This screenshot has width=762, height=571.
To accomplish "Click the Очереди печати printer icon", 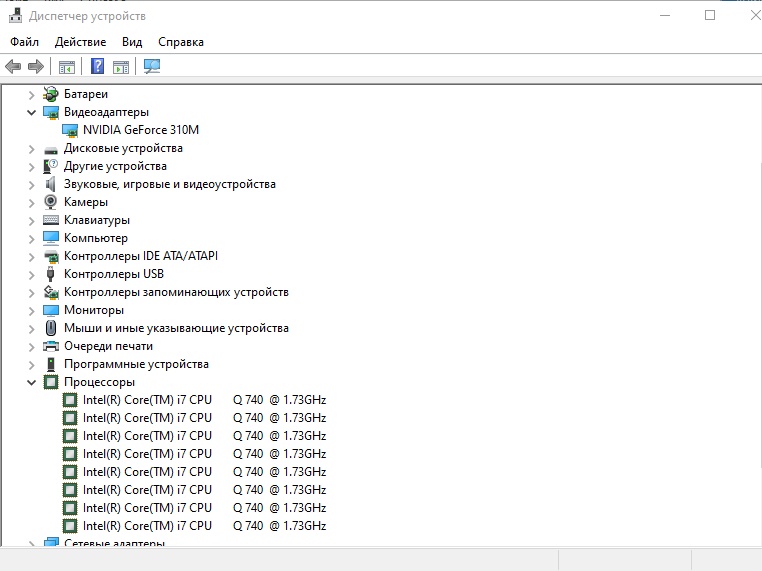I will pyautogui.click(x=51, y=346).
